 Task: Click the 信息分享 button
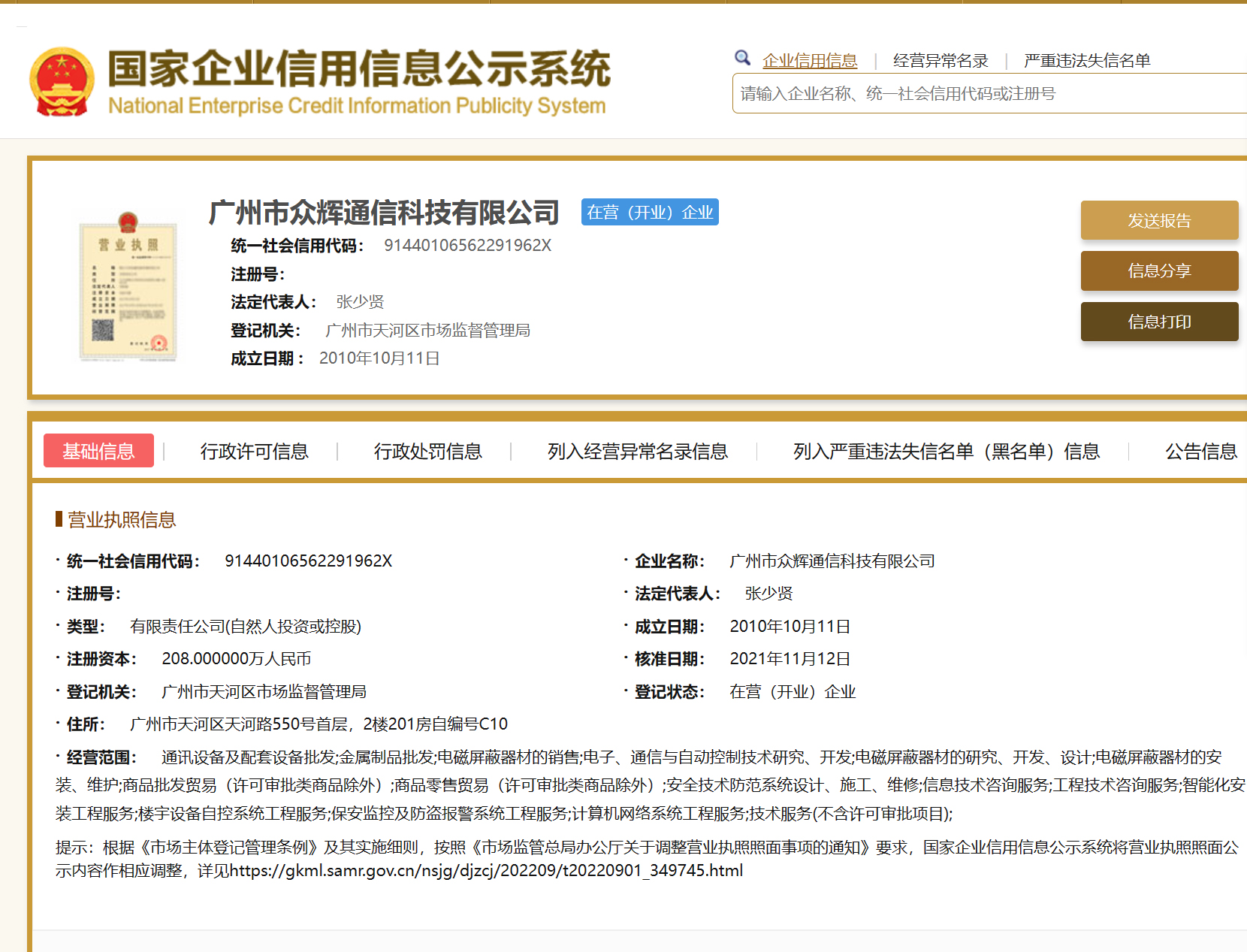(x=1159, y=270)
